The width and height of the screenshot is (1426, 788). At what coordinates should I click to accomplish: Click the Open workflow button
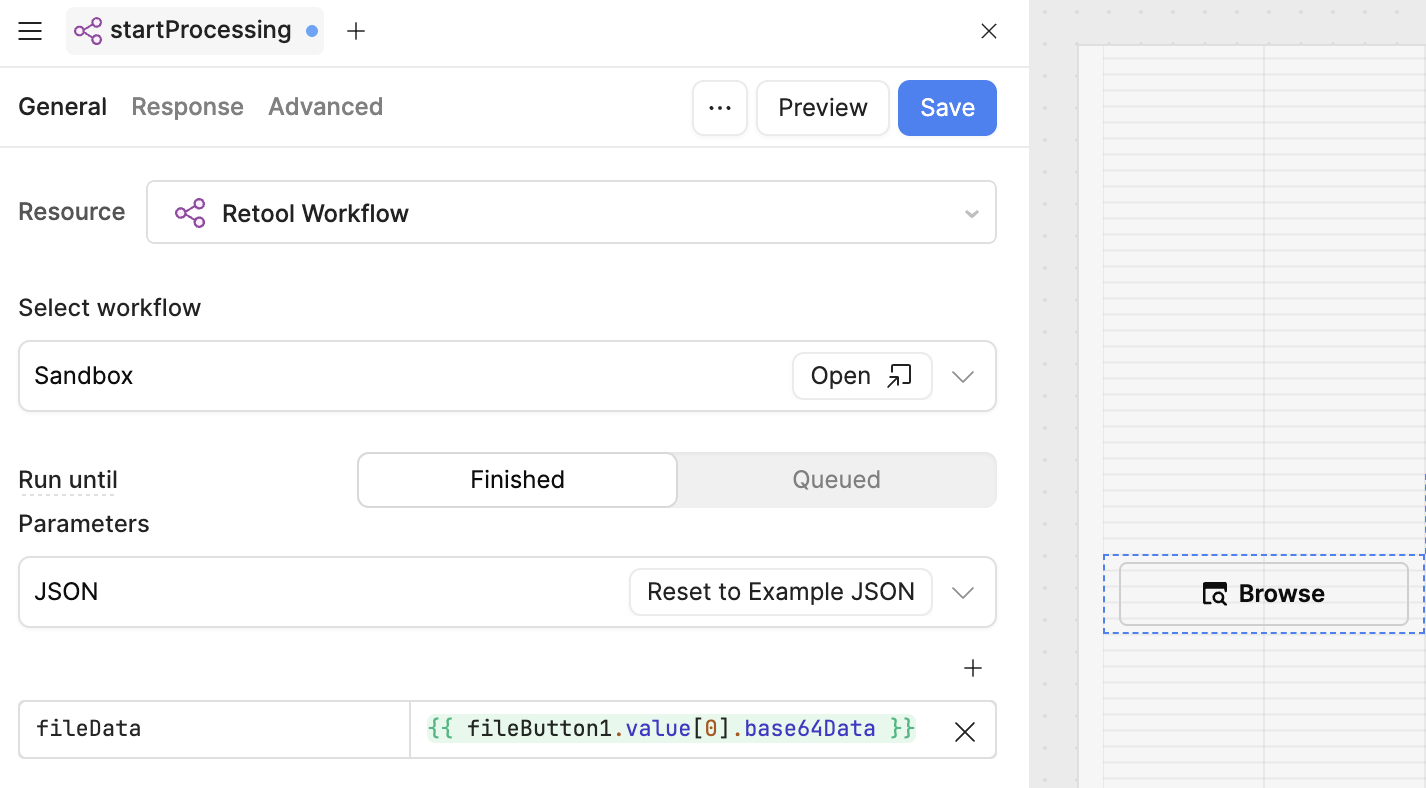pos(862,376)
